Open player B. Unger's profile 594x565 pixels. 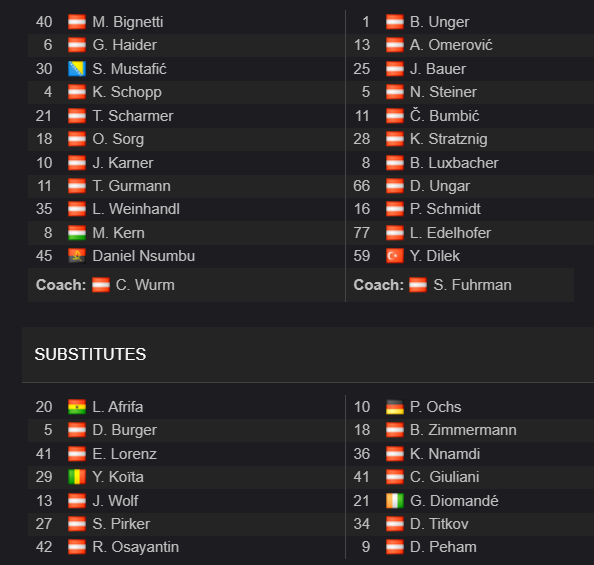pos(439,22)
